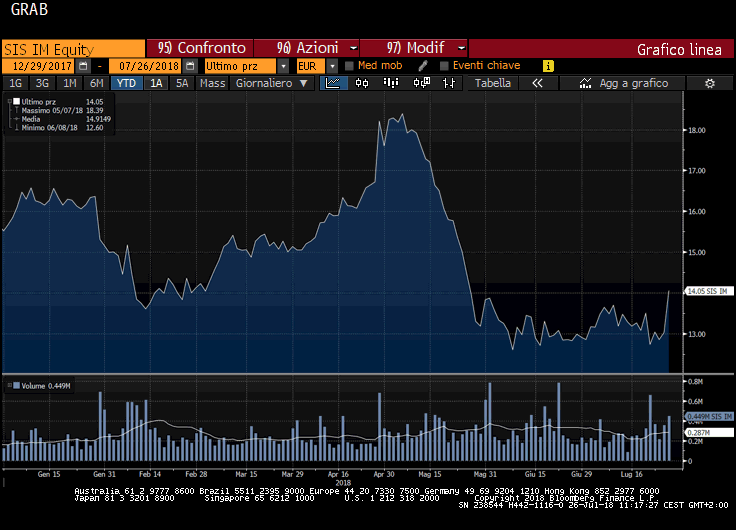Click the GRAB title text
Image resolution: width=736 pixels, height=530 pixels.
(x=29, y=9)
